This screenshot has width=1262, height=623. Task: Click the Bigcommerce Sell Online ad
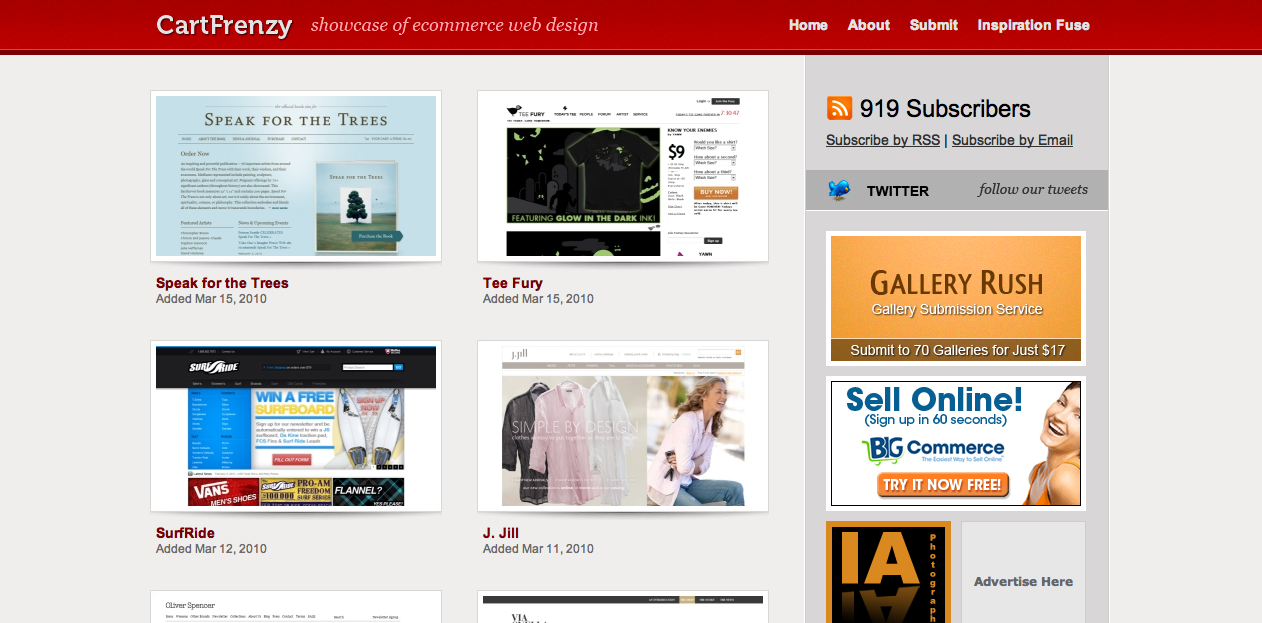tap(956, 443)
